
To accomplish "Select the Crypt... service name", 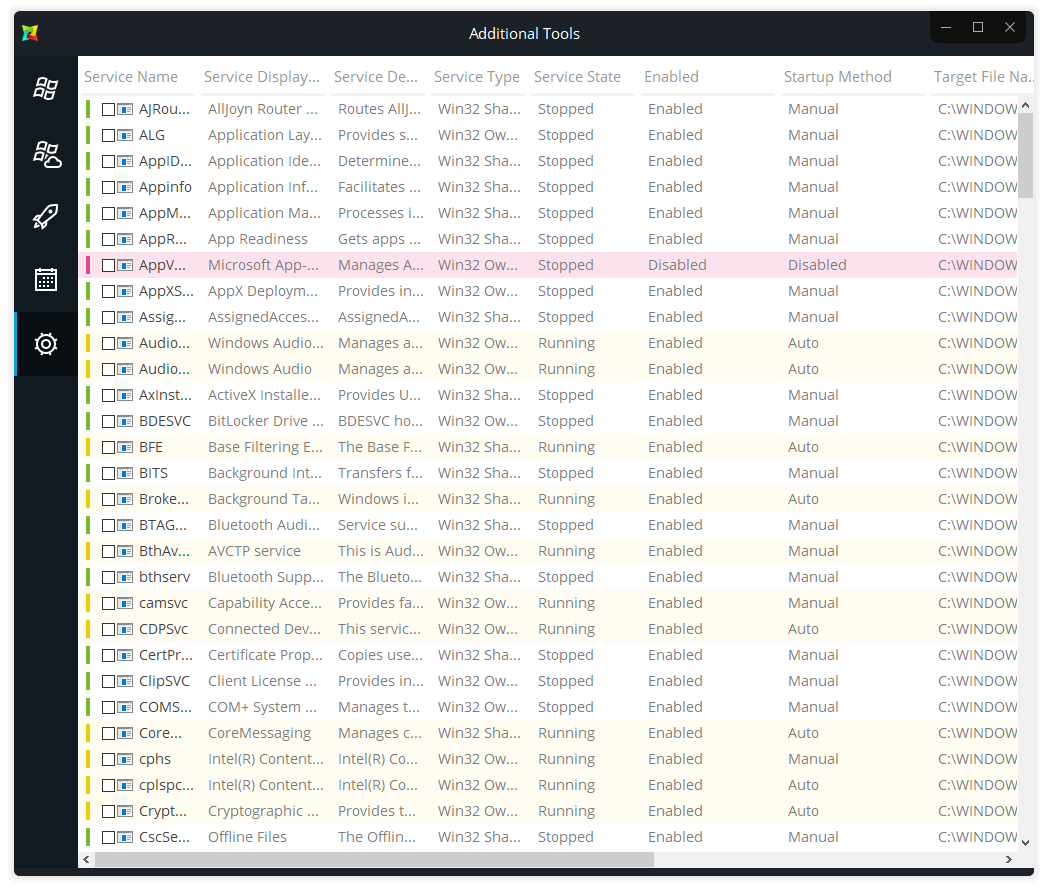I will [163, 812].
